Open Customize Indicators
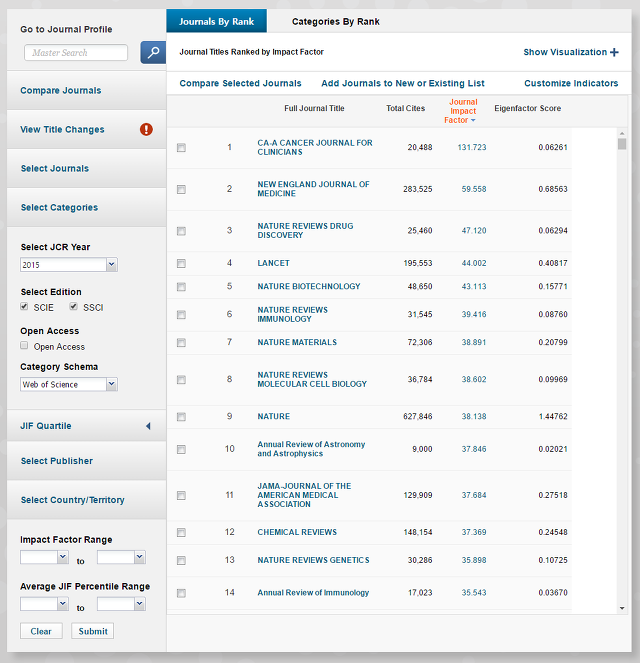Viewport: 640px width, 663px height. pyautogui.click(x=571, y=83)
